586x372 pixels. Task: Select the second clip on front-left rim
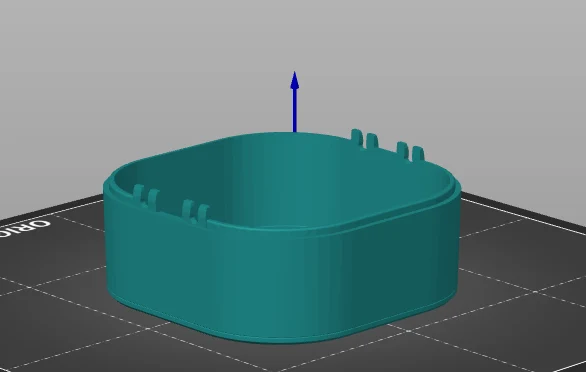tap(154, 199)
